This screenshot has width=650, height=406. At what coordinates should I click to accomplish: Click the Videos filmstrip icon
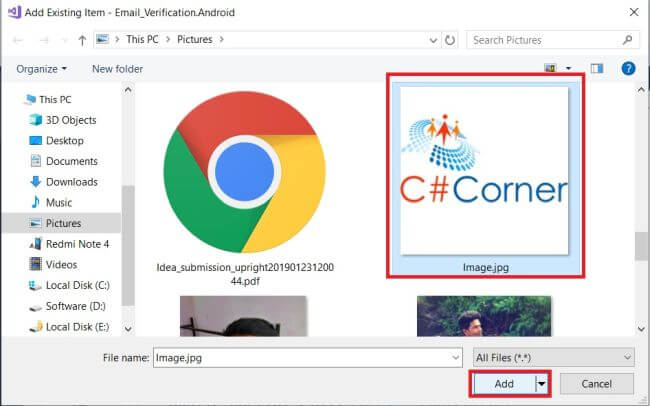36,264
